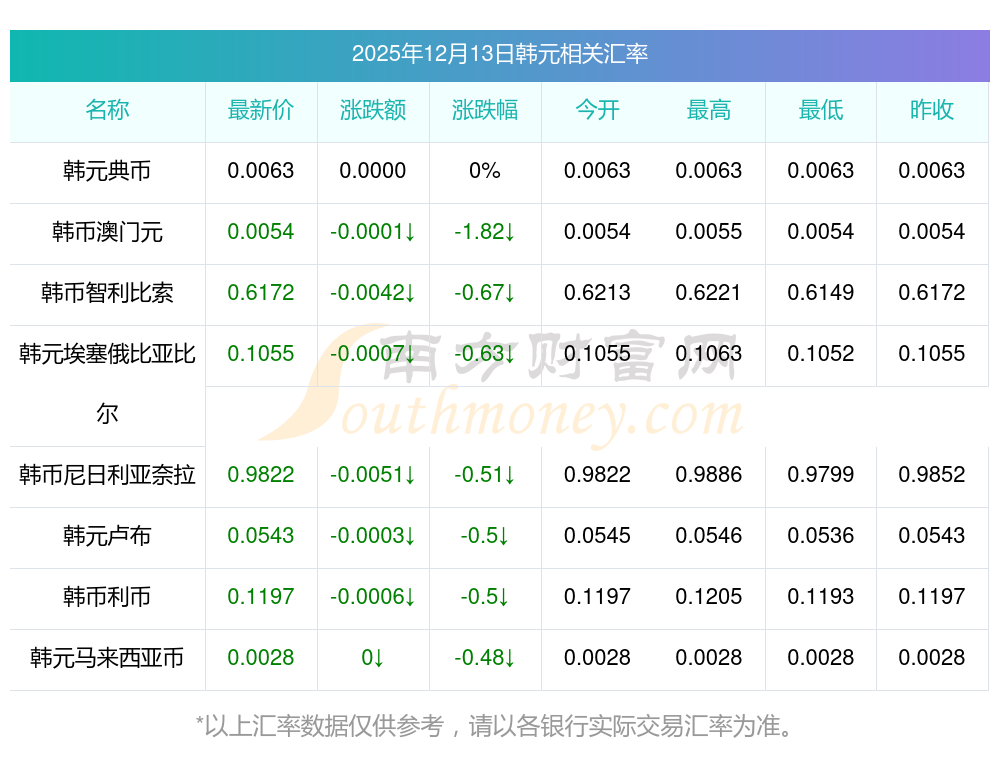Click the 最新价 column header

pyautogui.click(x=261, y=110)
